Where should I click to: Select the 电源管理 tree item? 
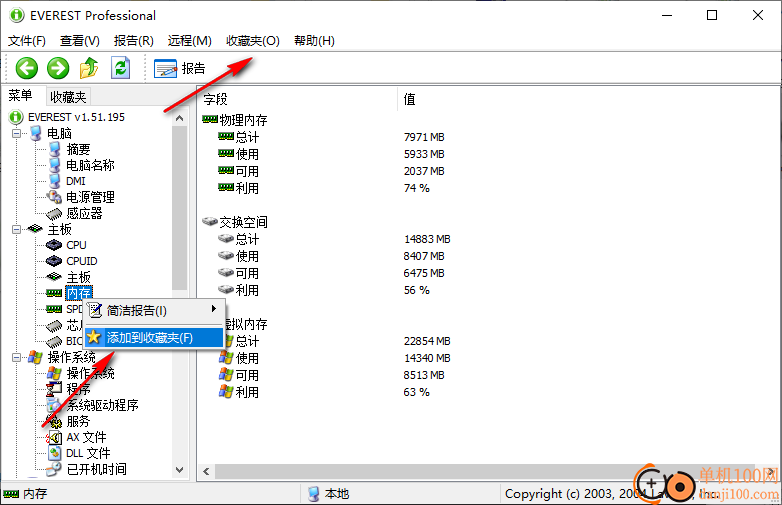click(x=90, y=197)
